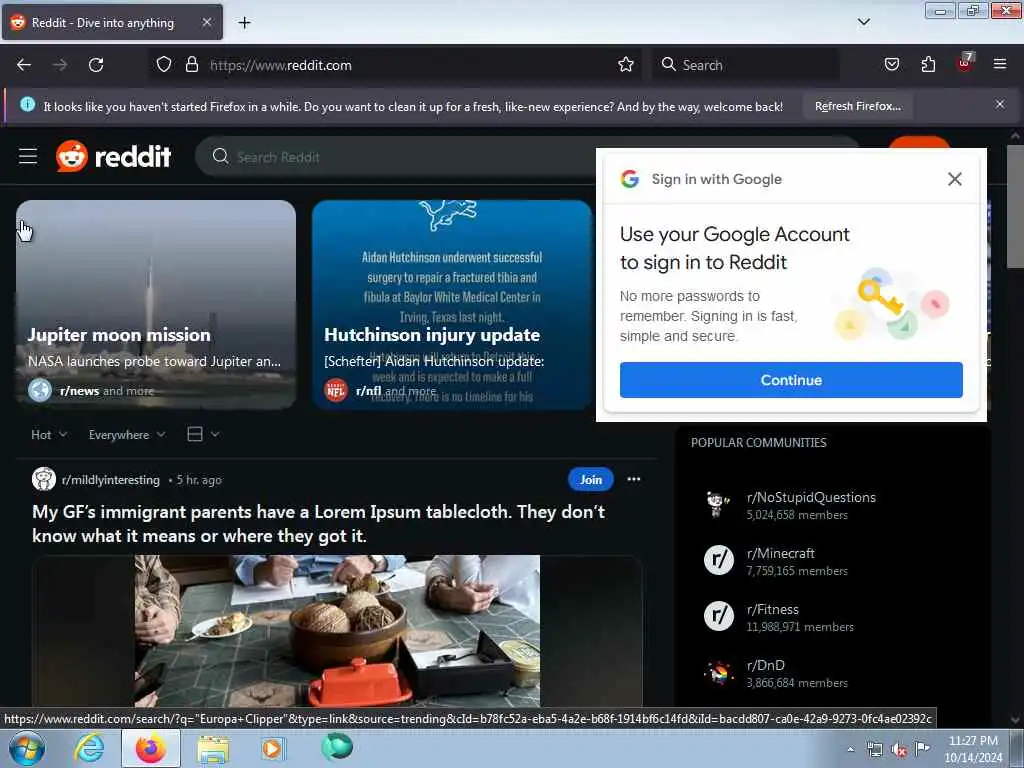
Task: Close the Sign in with Google popup
Action: 954,179
